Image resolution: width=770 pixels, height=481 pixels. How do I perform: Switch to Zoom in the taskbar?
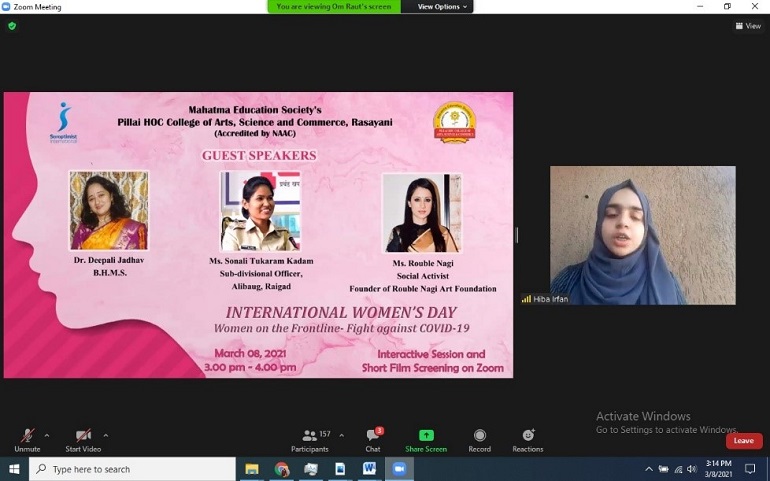[399, 469]
